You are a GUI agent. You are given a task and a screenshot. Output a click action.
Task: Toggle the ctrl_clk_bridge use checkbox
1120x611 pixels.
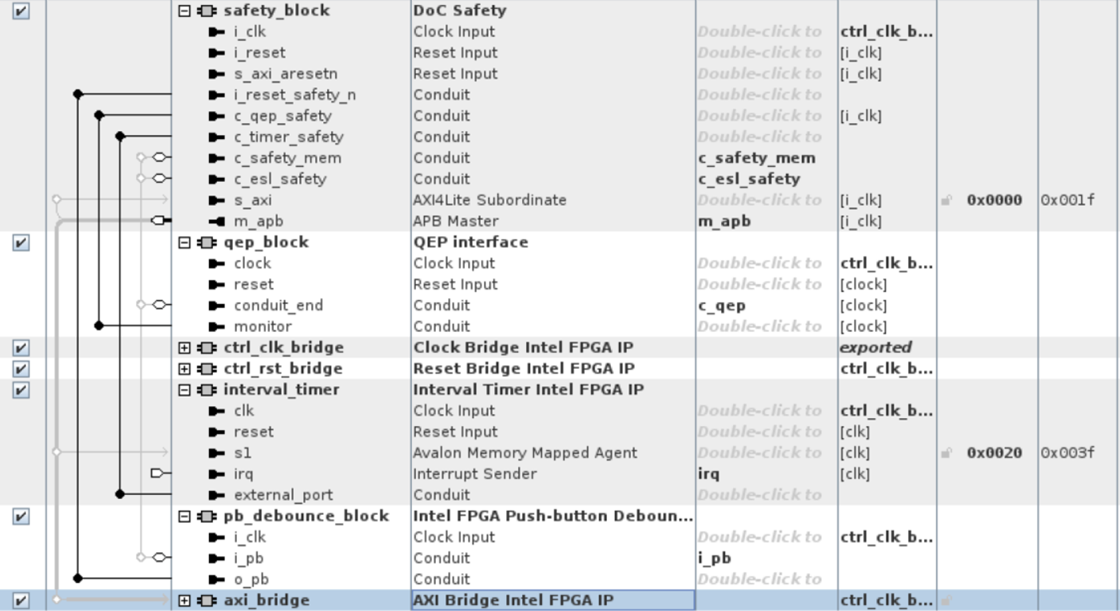tap(21, 347)
